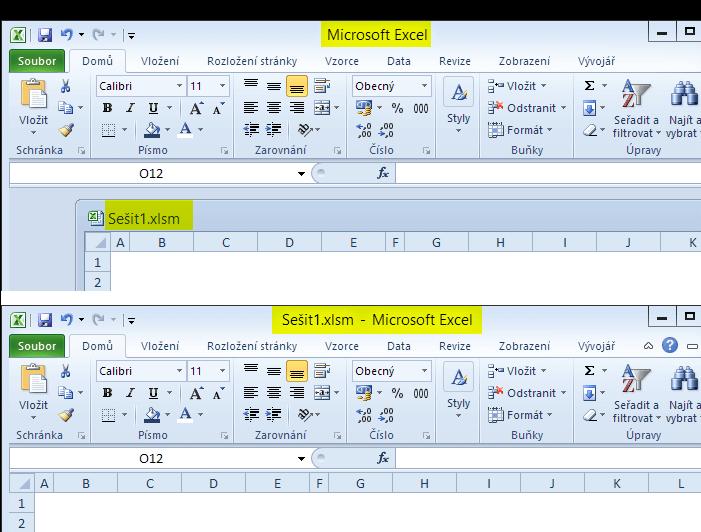
Task: Toggle Bold in top window ribbon
Action: [x=107, y=108]
